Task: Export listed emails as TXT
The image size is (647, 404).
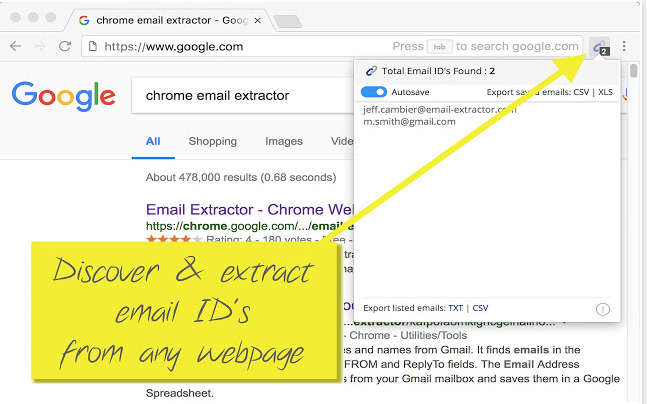Action: point(456,308)
